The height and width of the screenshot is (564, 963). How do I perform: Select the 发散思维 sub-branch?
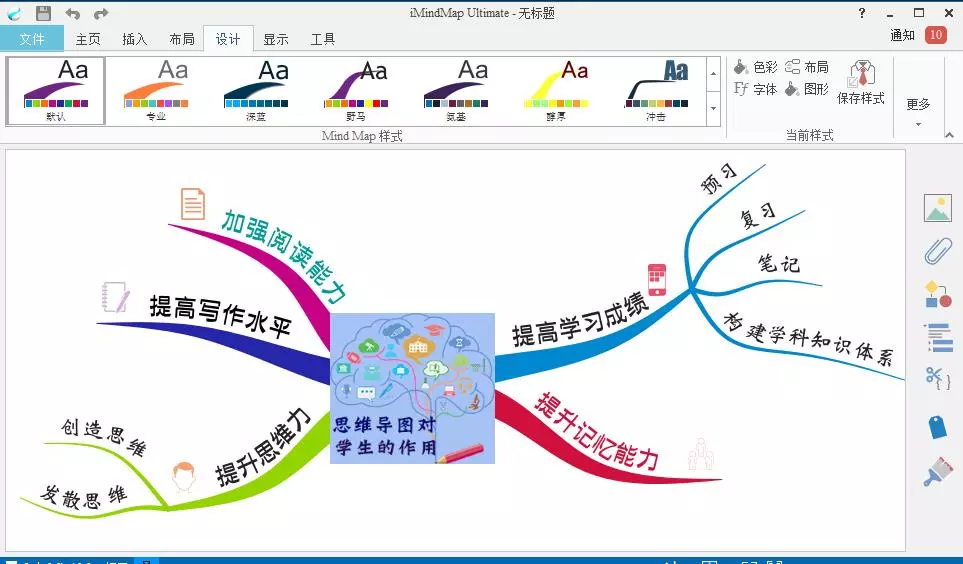[x=84, y=496]
